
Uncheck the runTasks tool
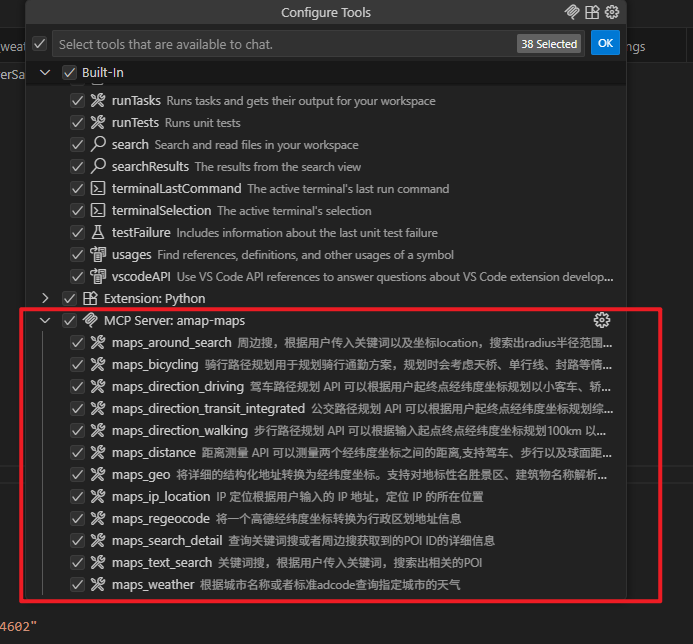pyautogui.click(x=77, y=101)
